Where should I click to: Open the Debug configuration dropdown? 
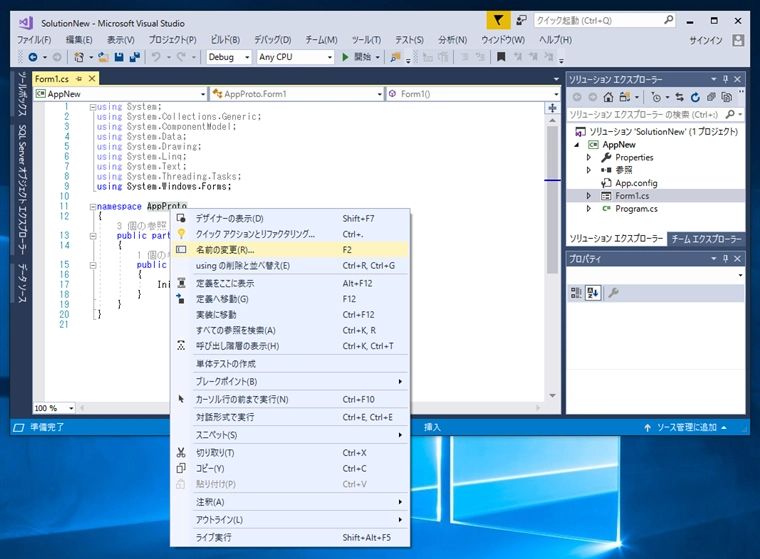pyautogui.click(x=229, y=57)
